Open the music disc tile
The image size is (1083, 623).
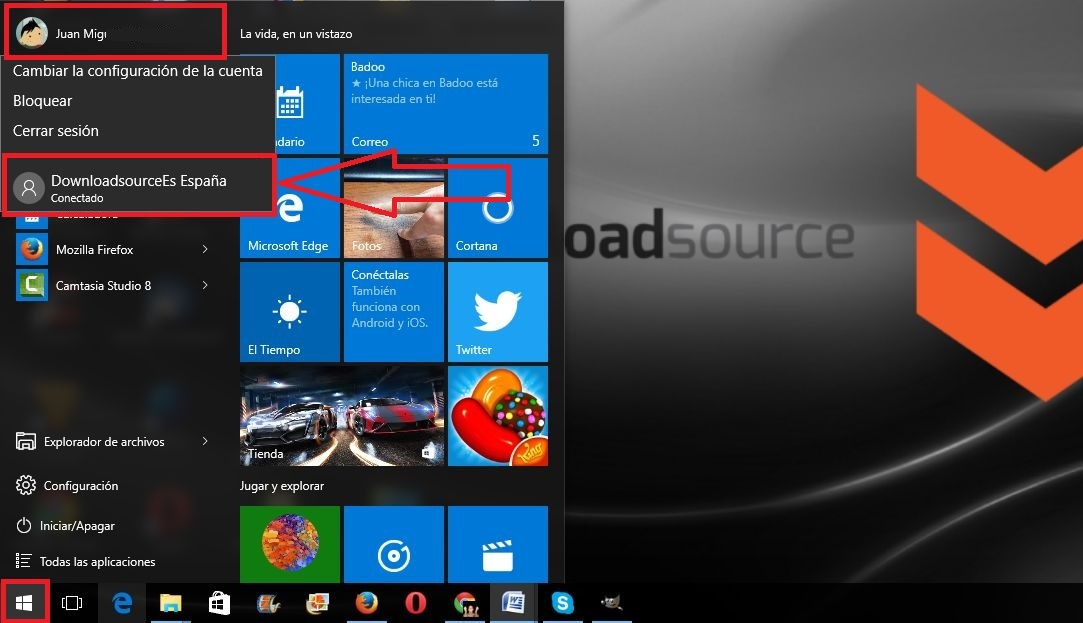(394, 544)
